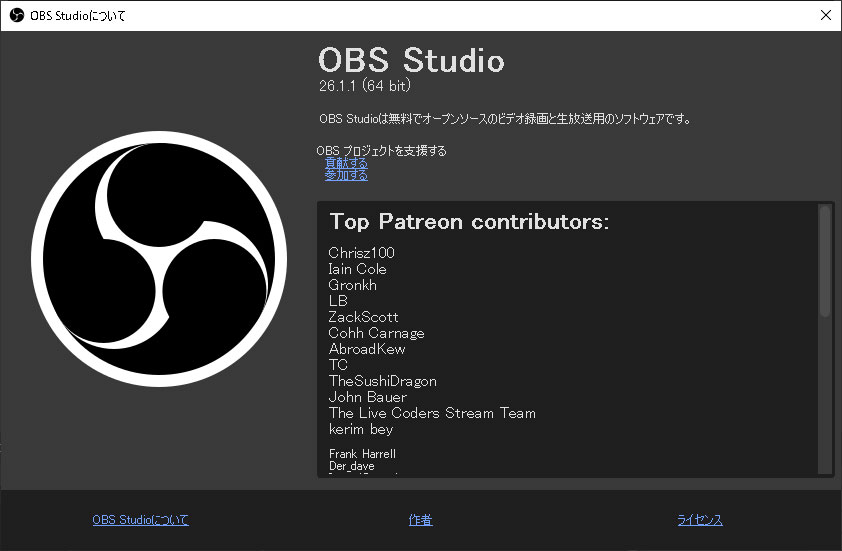
Task: Select the contributor entry LB
Action: tap(338, 301)
